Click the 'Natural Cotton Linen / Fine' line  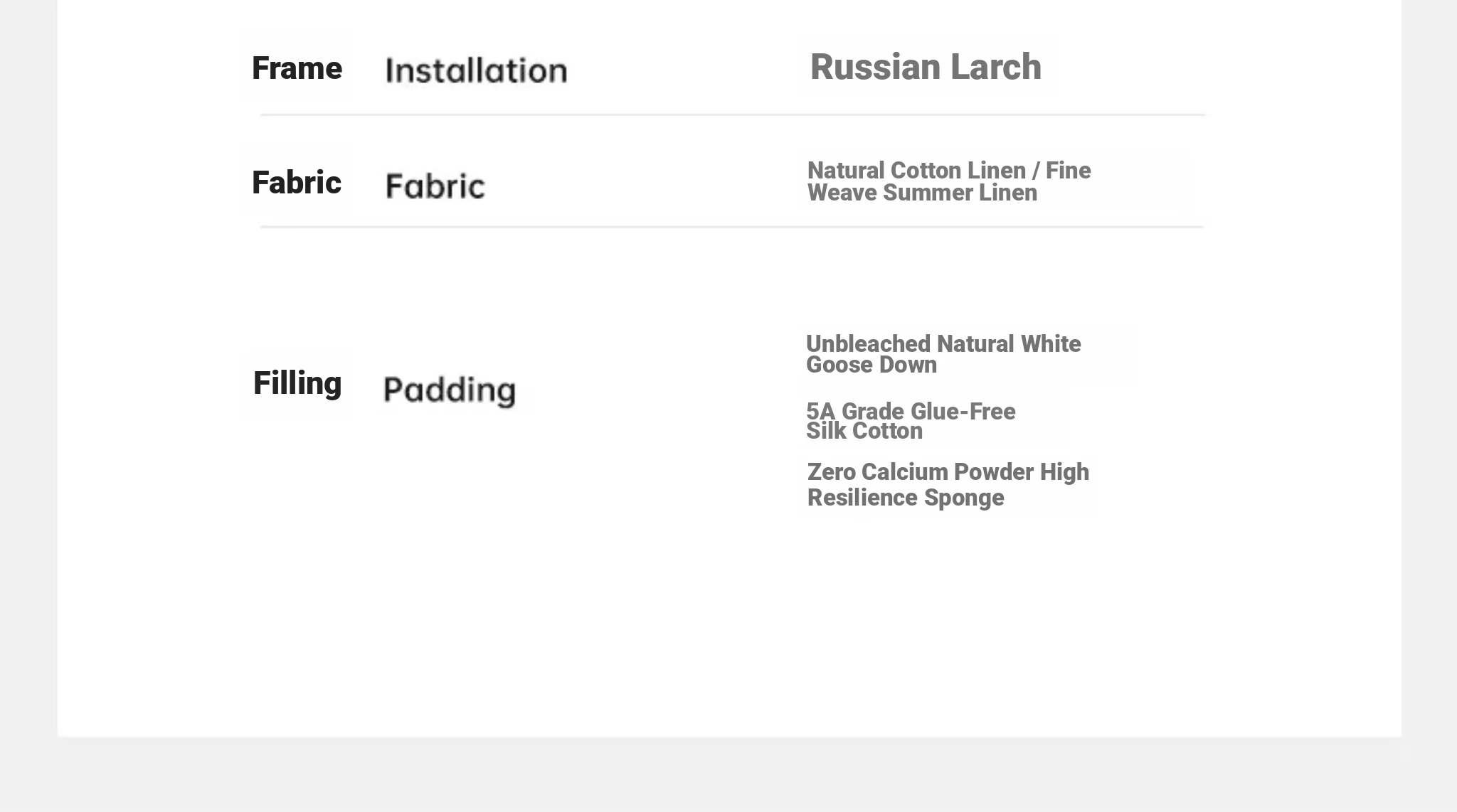(x=949, y=171)
